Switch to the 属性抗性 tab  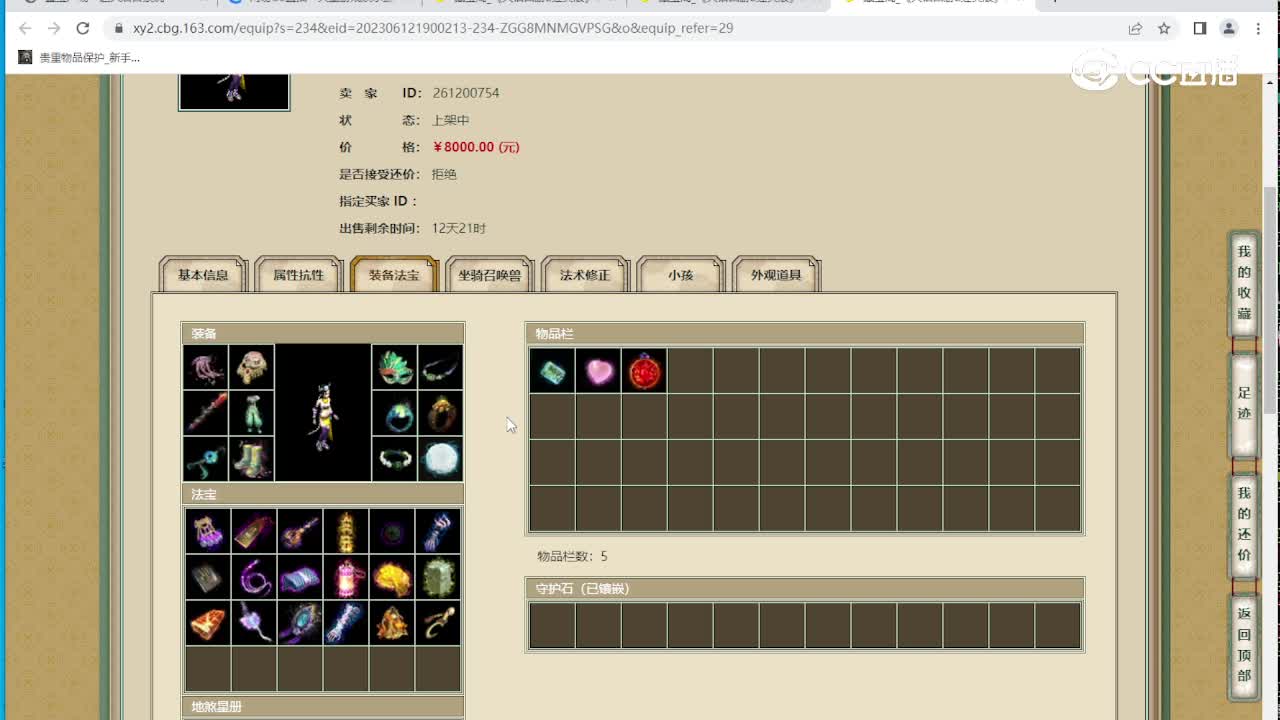299,275
